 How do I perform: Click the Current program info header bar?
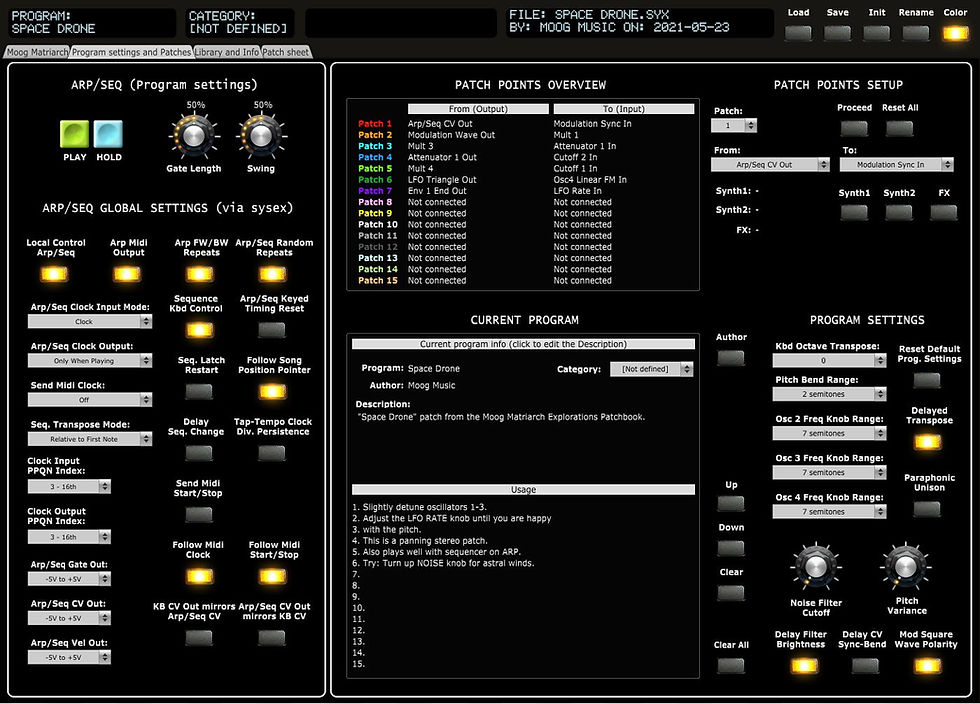tap(523, 344)
